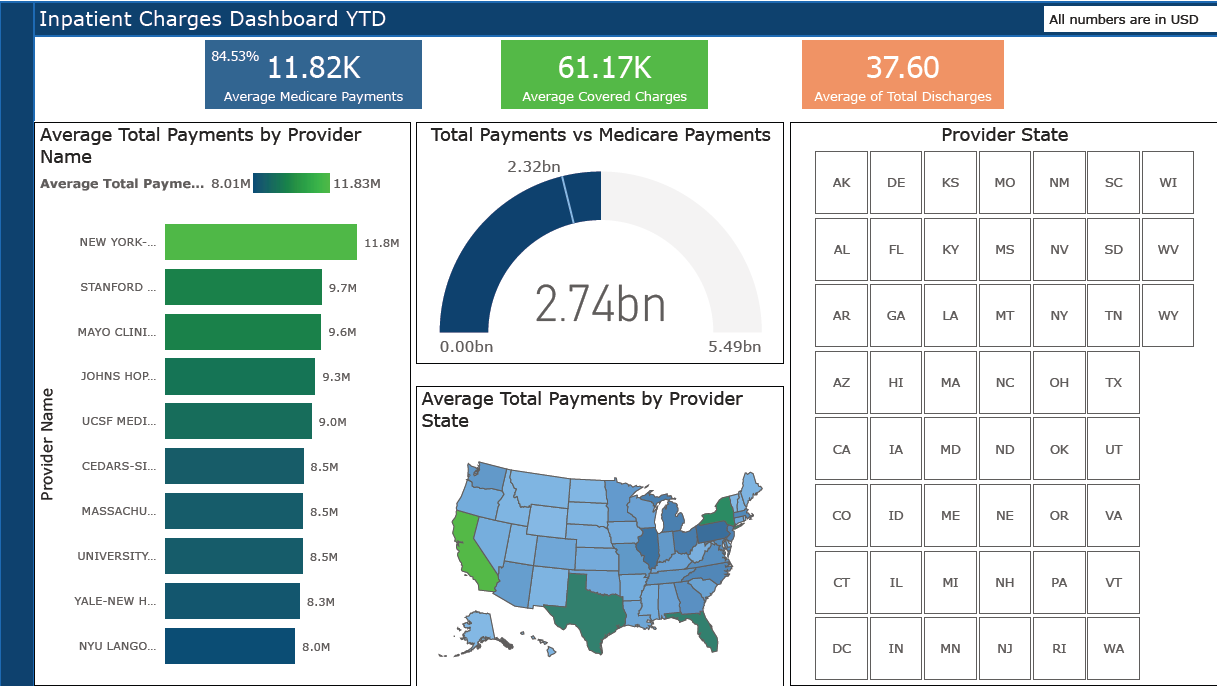Image resolution: width=1217 pixels, height=686 pixels.
Task: Click the Average Total Payments color legend
Action: pos(291,183)
